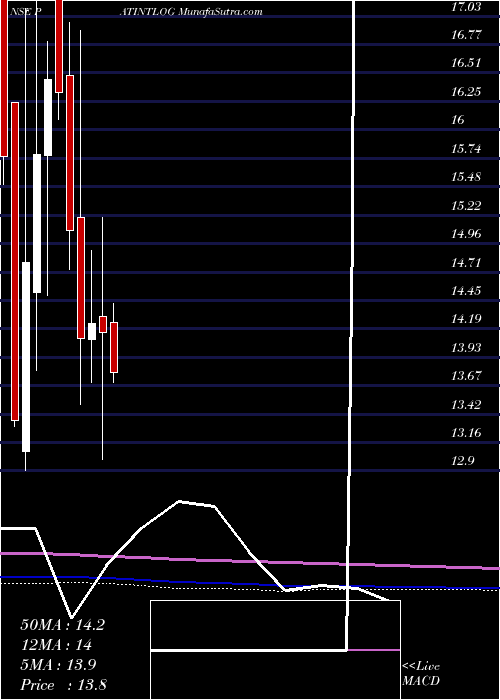
Task: Click the 15.74 price axis label
Action: (467, 148)
